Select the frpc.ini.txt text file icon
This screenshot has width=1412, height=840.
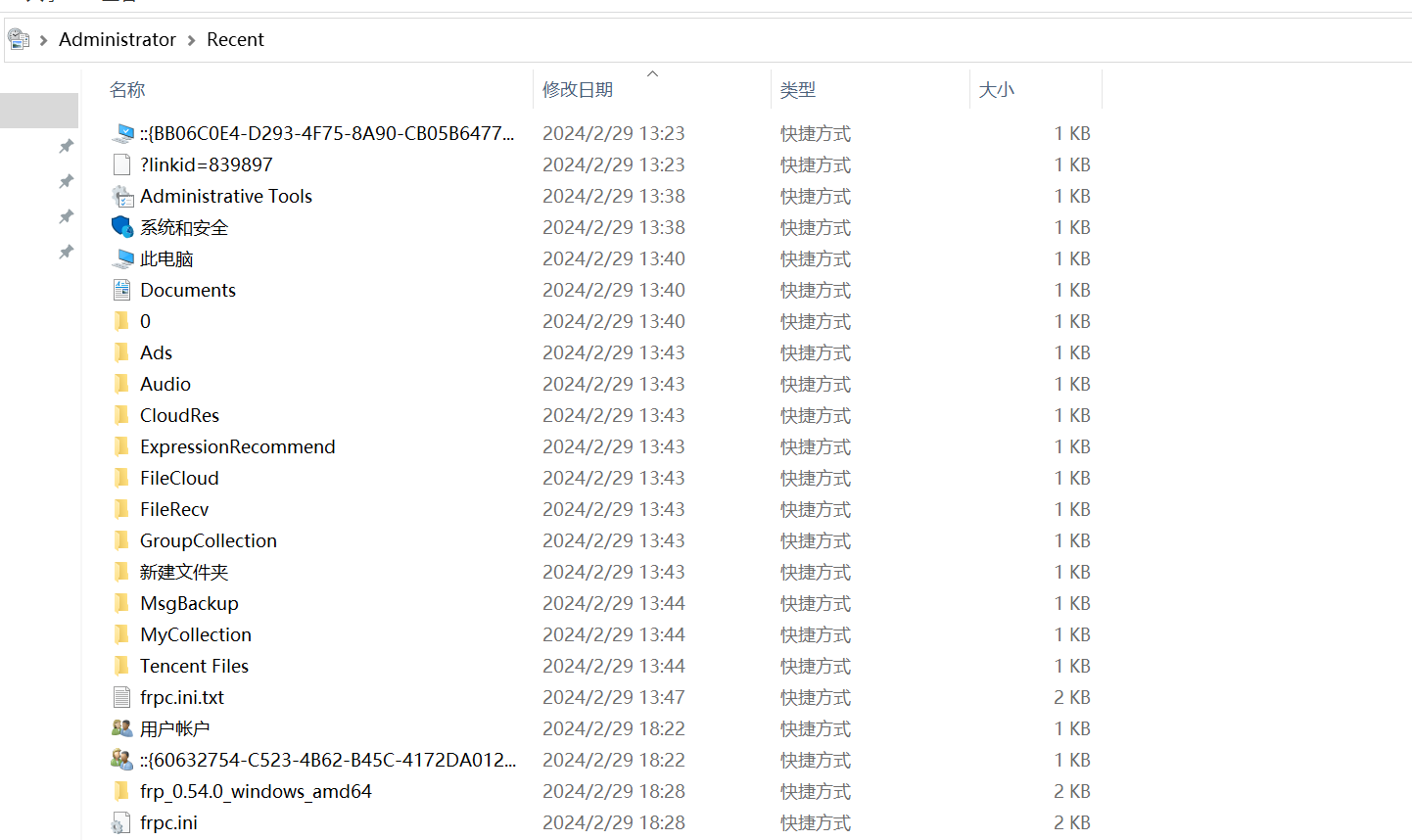[122, 697]
